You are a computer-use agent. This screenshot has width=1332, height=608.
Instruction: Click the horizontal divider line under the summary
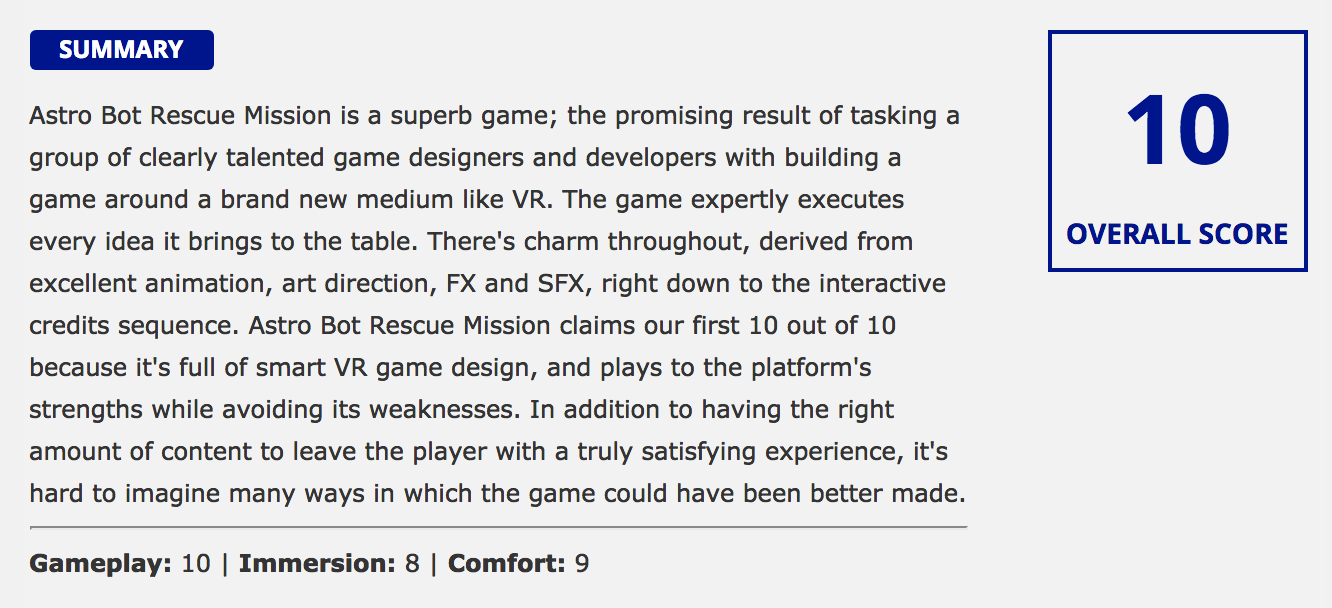[x=498, y=526]
